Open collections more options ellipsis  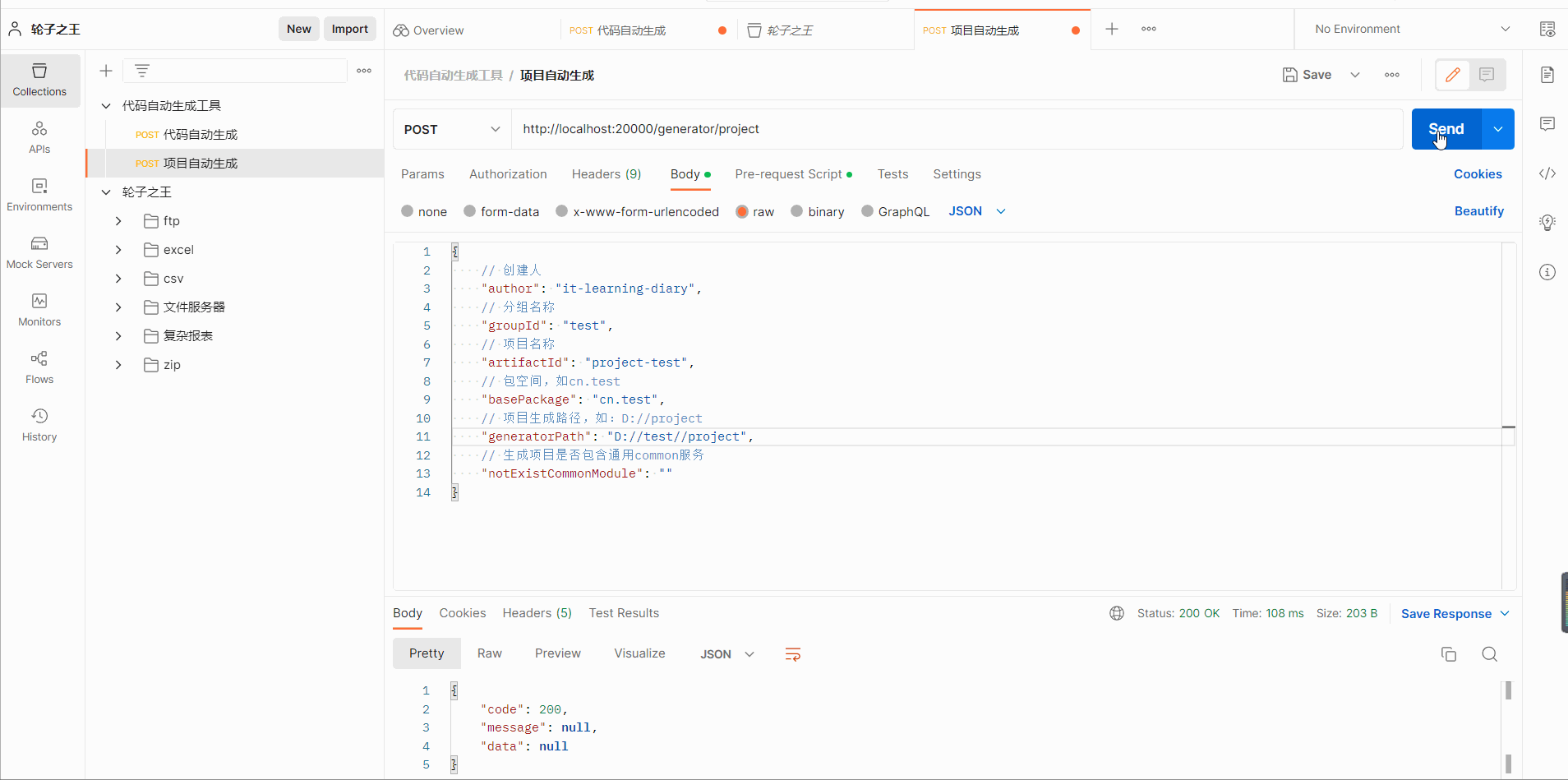[x=364, y=71]
